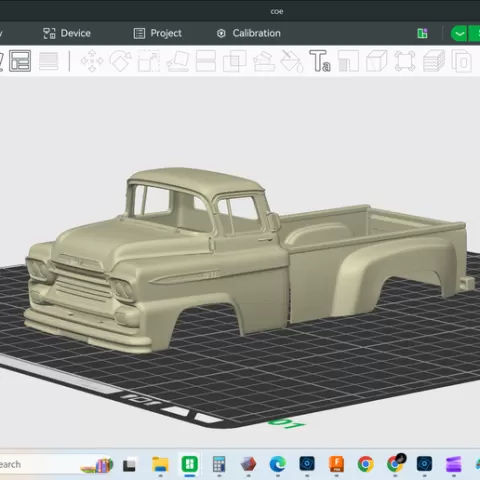The image size is (480, 480).
Task: Open the Calibration tab
Action: (x=249, y=33)
